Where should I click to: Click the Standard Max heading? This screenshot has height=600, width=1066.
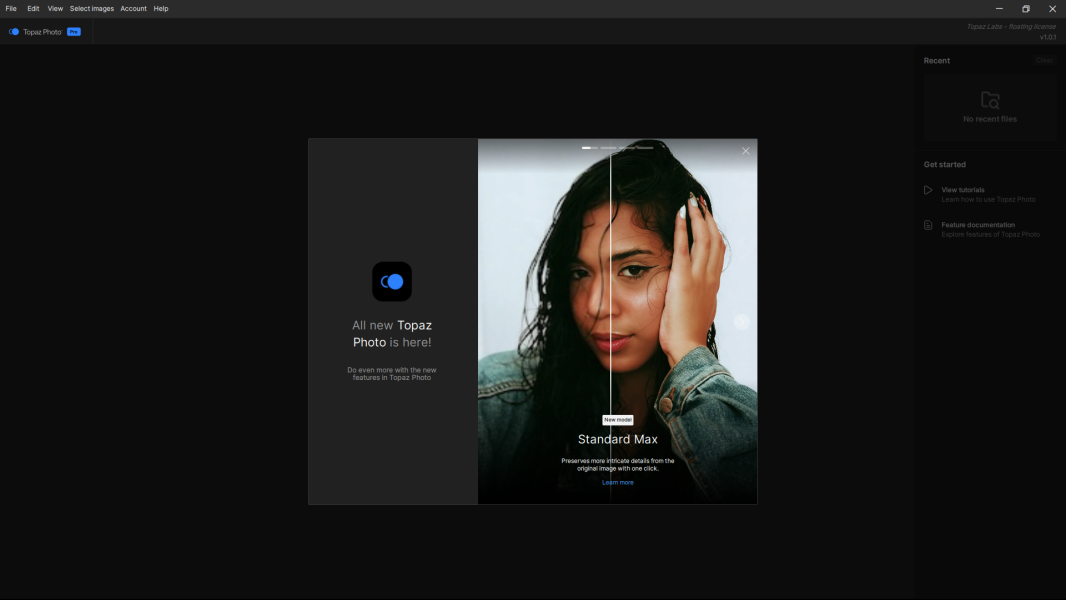617,440
